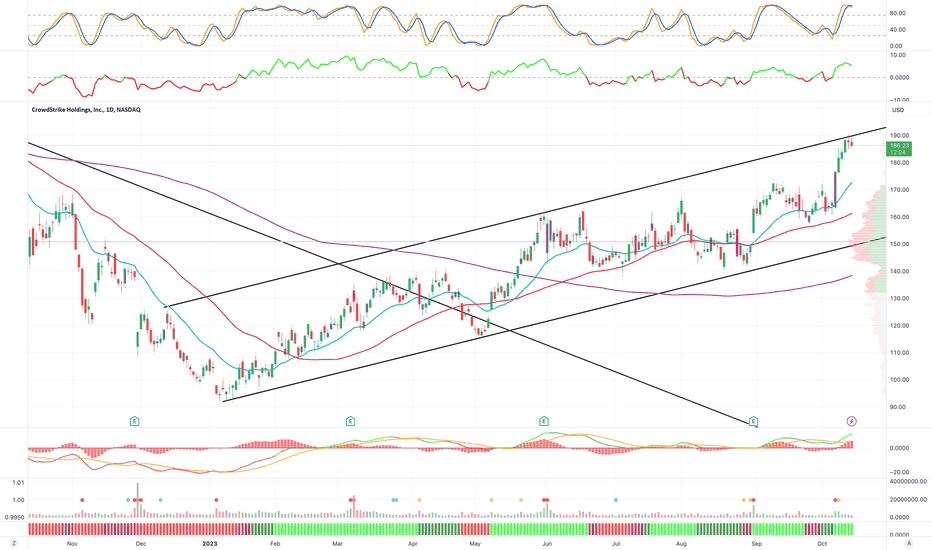Click the Feb label on the time axis
The width and height of the screenshot is (932, 550).
(x=275, y=544)
